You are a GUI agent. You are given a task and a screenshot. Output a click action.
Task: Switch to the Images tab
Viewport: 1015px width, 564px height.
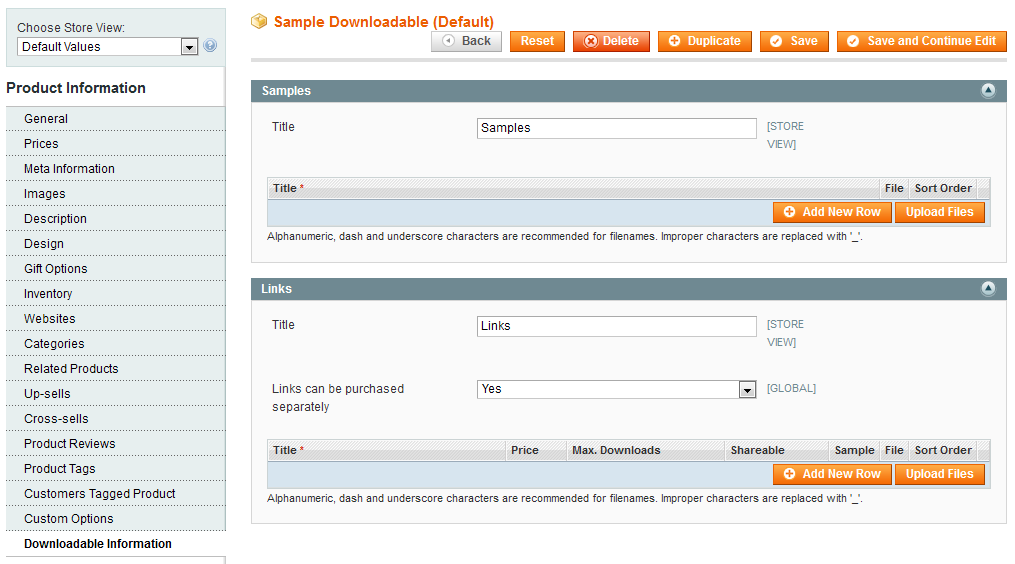point(116,194)
